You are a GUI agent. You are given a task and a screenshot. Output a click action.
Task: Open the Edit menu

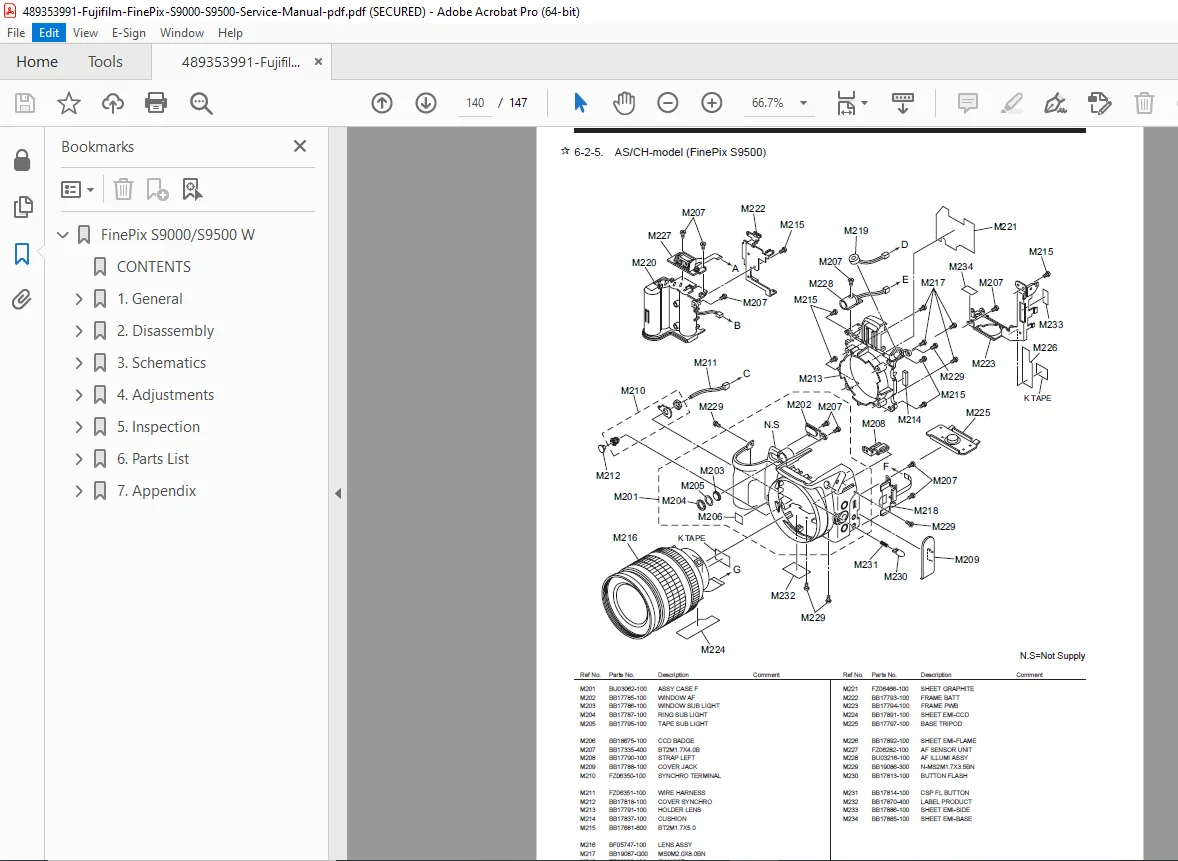(x=49, y=33)
